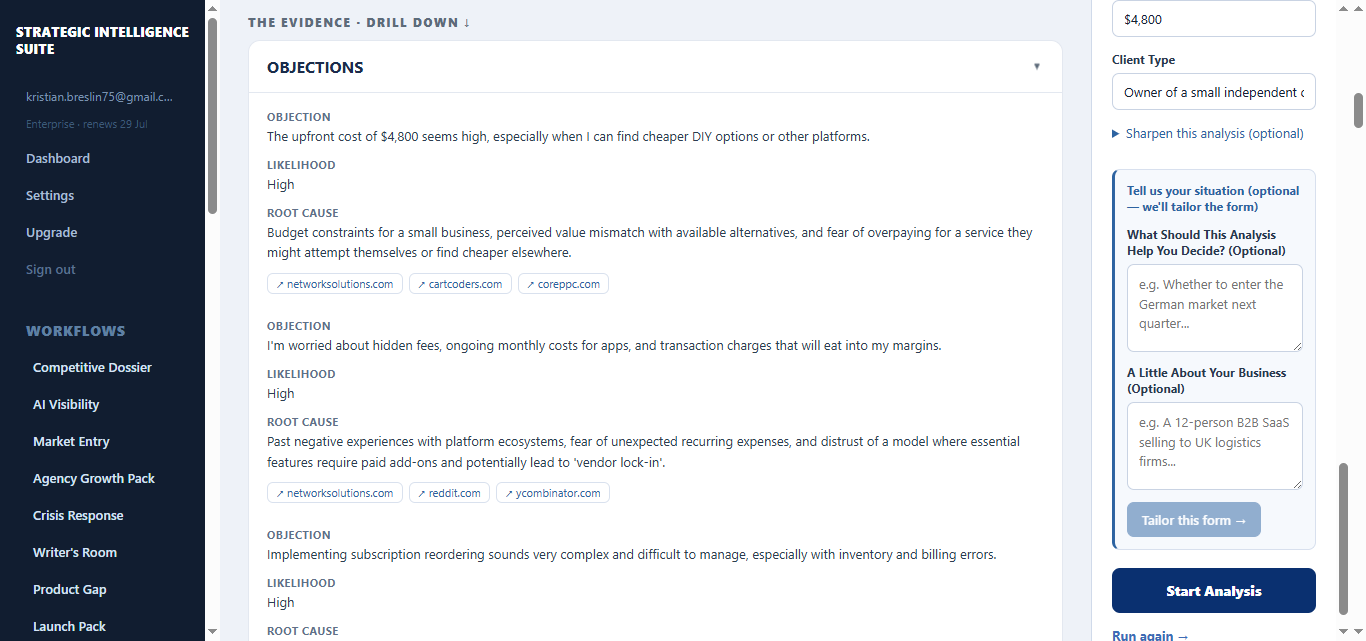Image resolution: width=1366 pixels, height=641 pixels.
Task: Click Tailor this form button
Action: click(x=1194, y=520)
